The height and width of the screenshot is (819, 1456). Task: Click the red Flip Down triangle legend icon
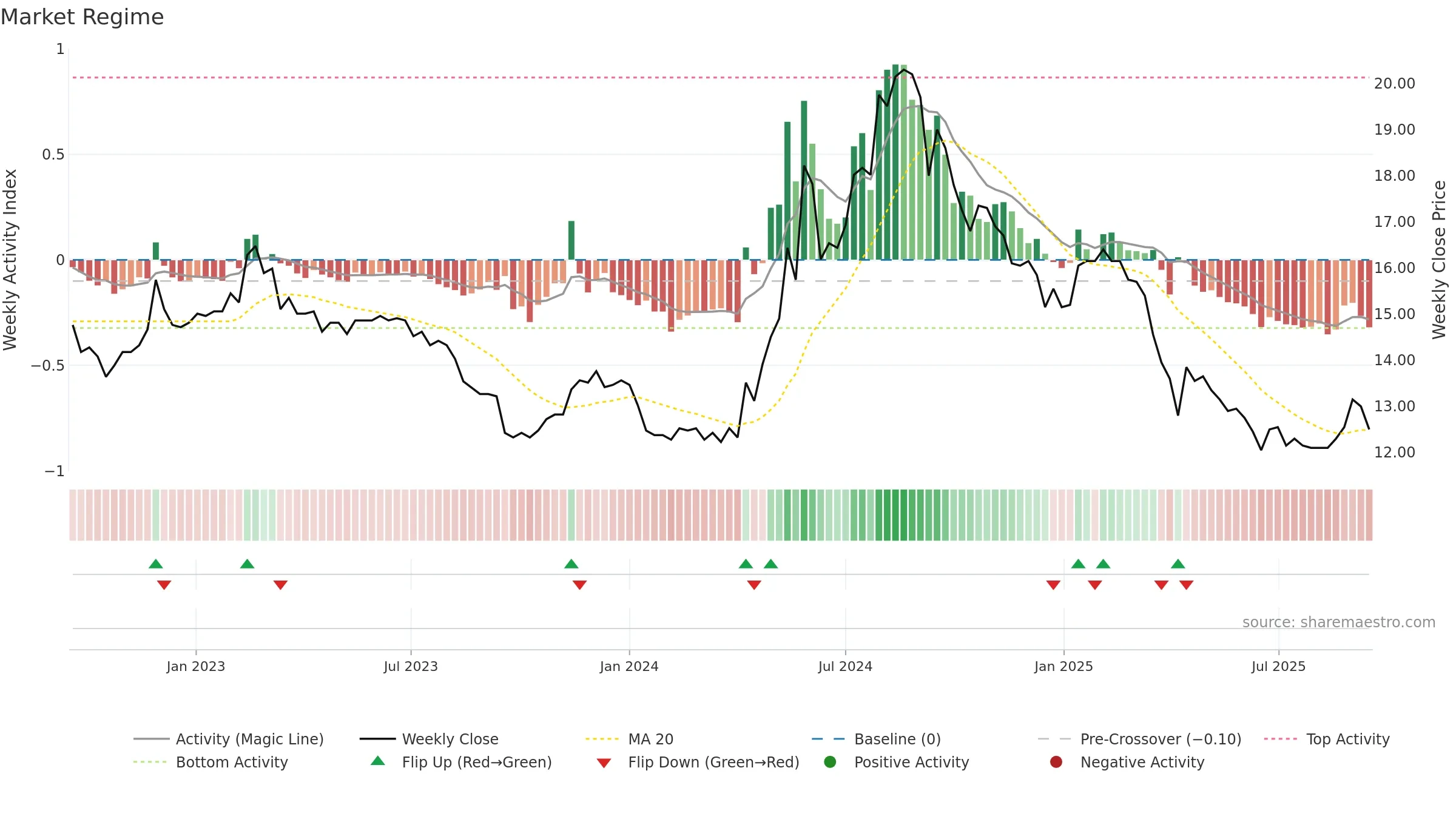pos(604,763)
